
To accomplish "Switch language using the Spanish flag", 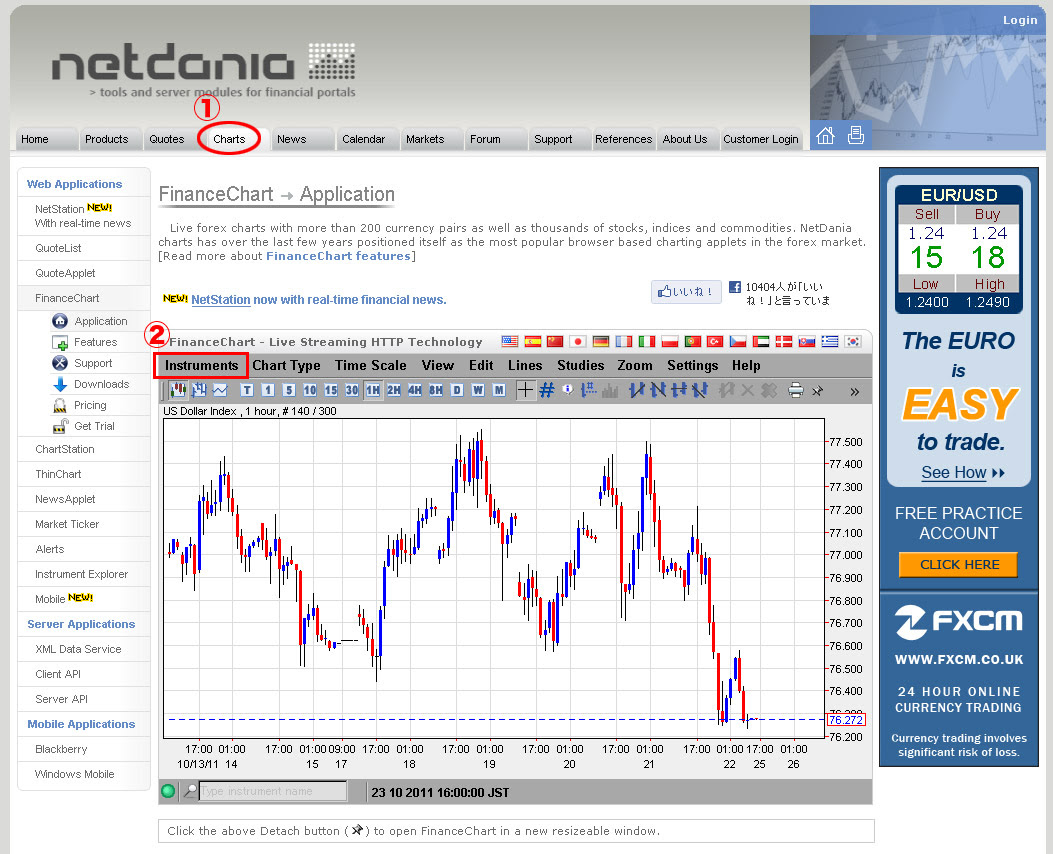I will pyautogui.click(x=533, y=342).
